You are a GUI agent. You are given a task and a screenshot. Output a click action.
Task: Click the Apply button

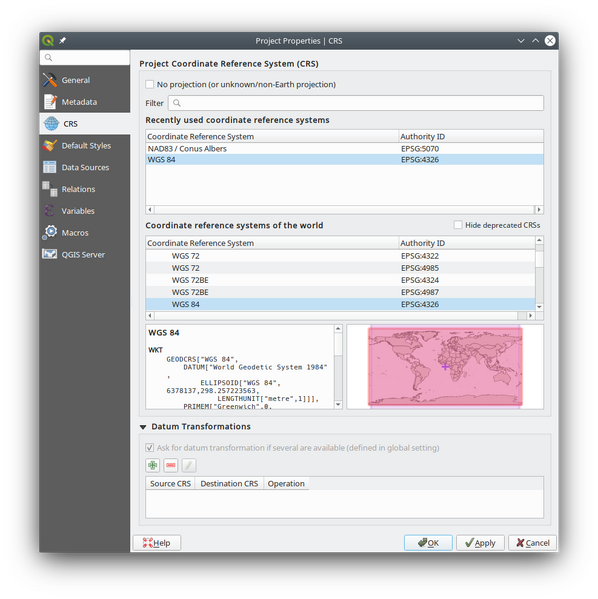[480, 543]
